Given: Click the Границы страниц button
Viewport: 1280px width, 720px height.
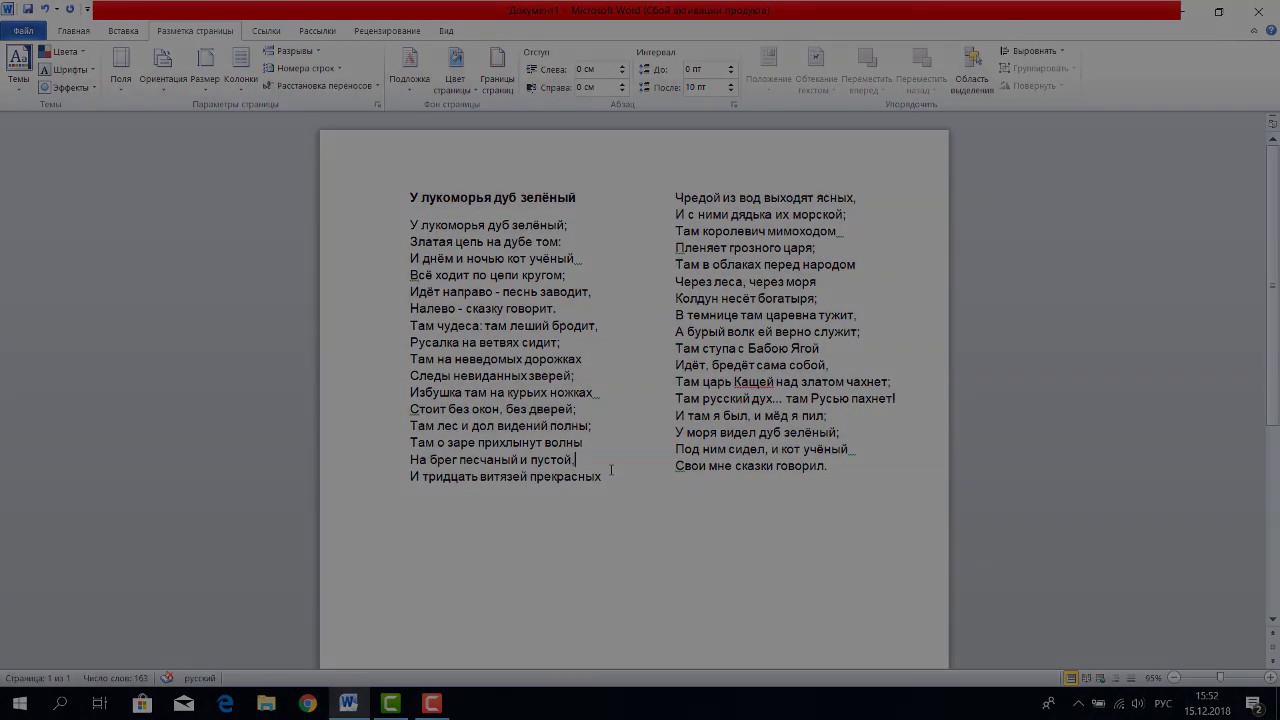Looking at the screenshot, I should 497,69.
